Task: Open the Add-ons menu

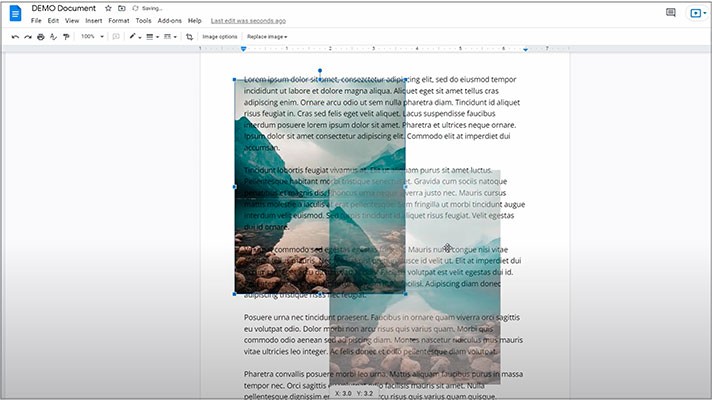Action: coord(169,21)
